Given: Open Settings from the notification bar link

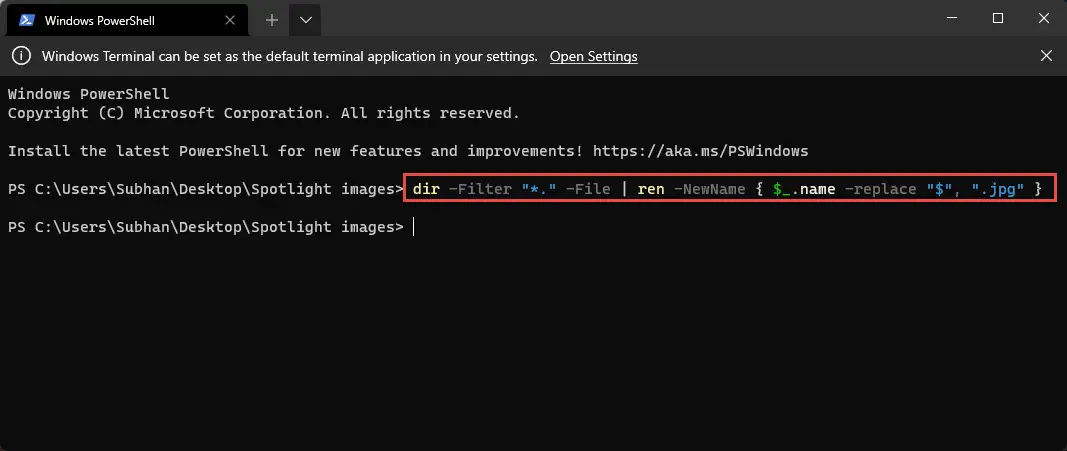Looking at the screenshot, I should pos(593,56).
